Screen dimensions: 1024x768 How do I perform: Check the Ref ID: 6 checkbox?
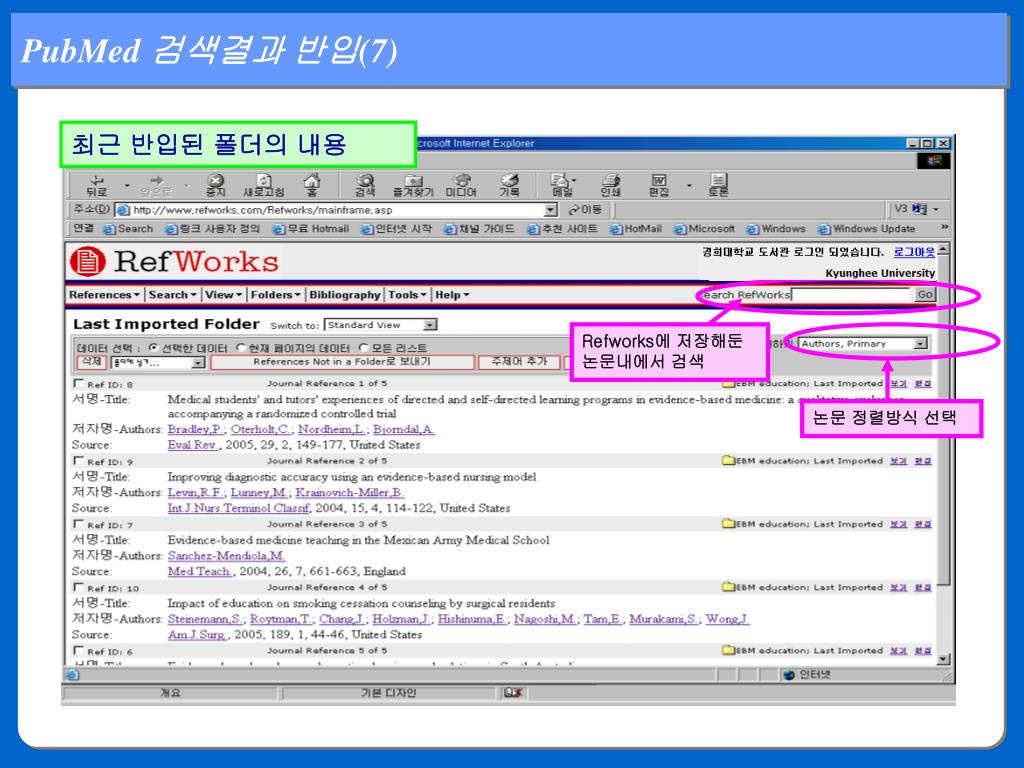point(79,650)
